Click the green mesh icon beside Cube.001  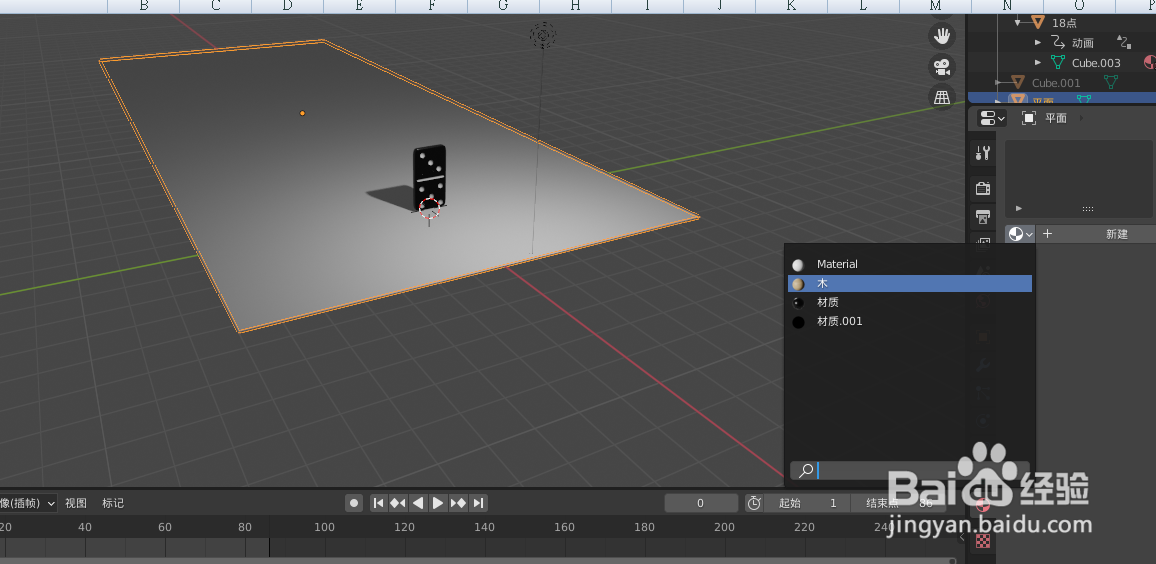[1110, 83]
